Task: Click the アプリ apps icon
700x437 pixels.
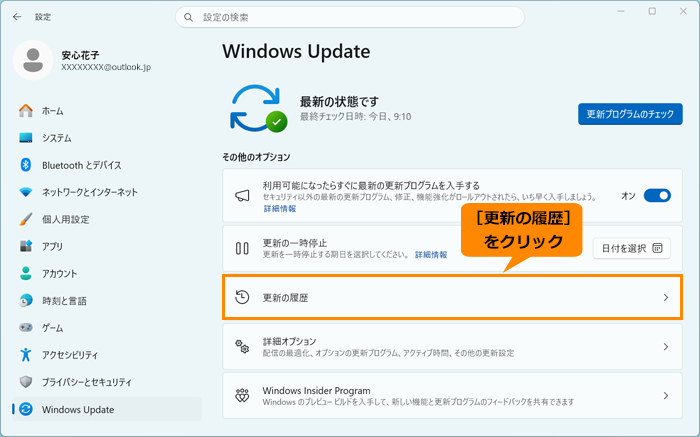Action: (x=26, y=246)
